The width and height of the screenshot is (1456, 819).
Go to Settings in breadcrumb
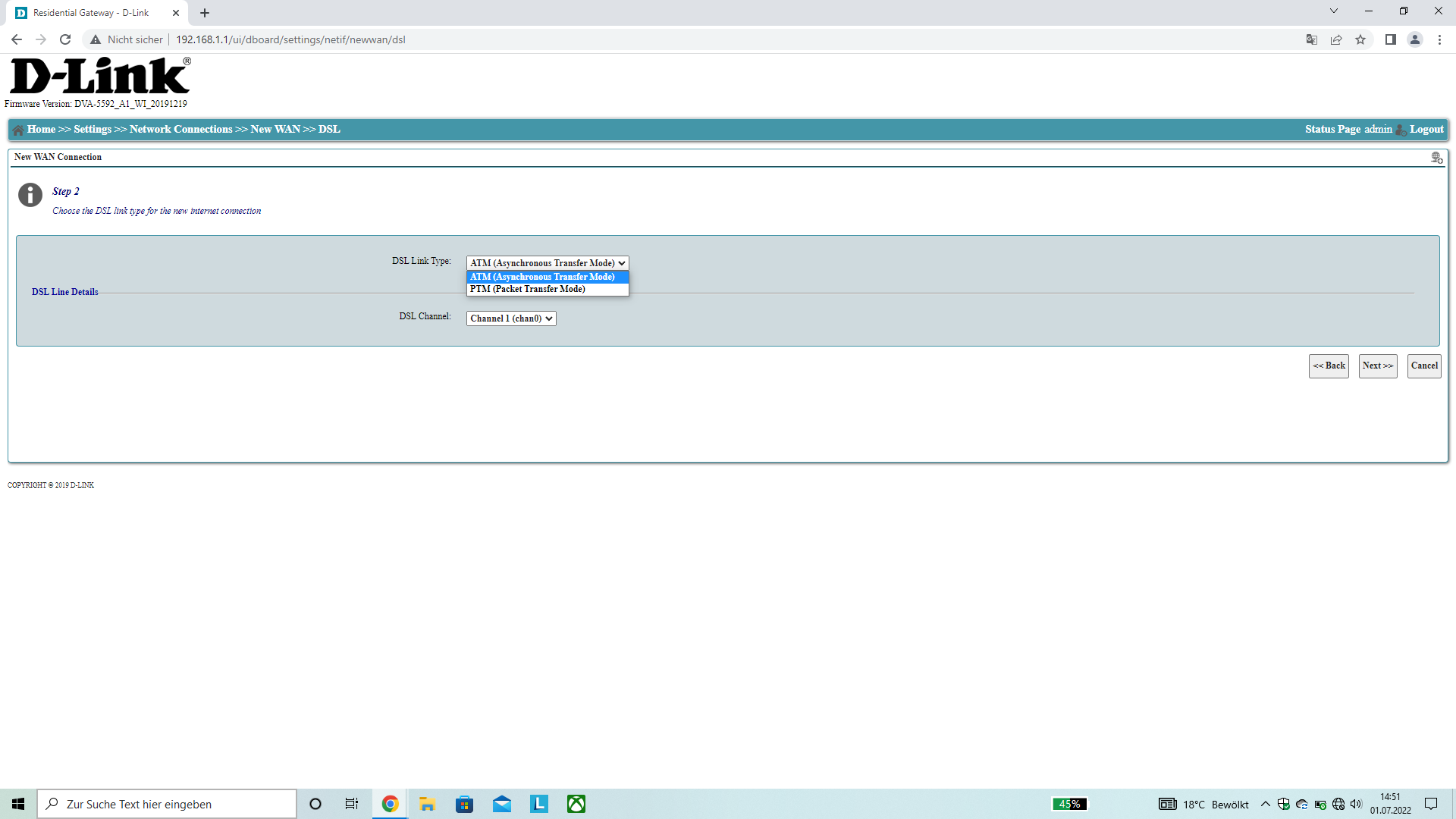[93, 130]
